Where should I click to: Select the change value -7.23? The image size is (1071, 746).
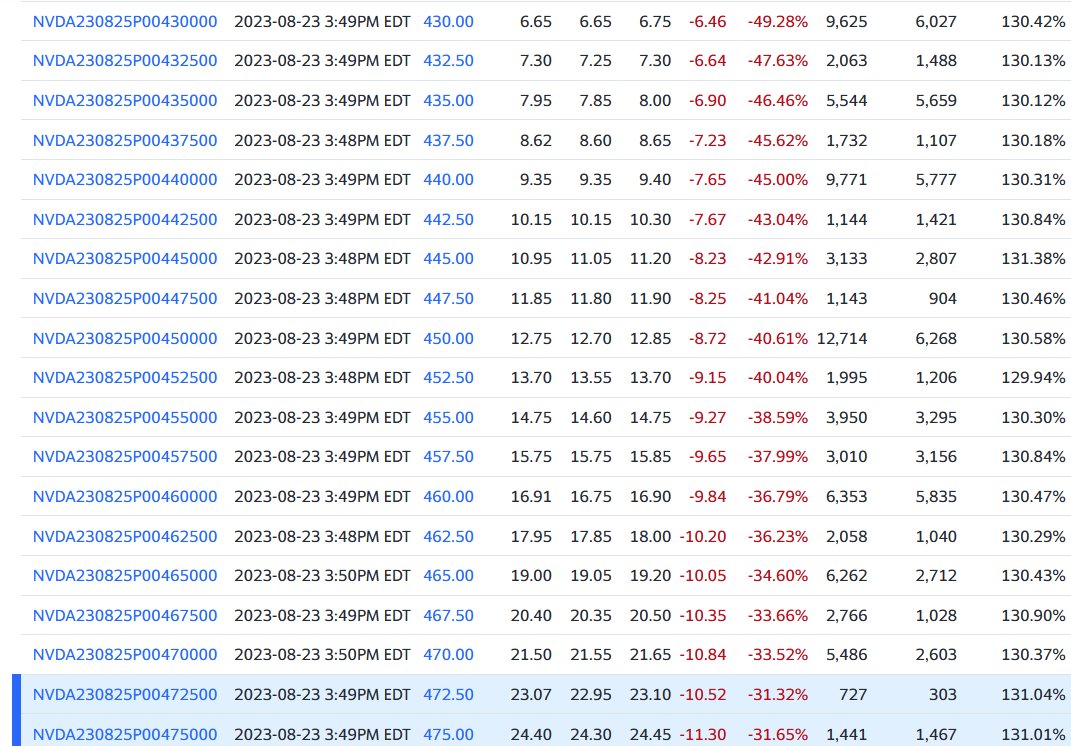pos(707,140)
